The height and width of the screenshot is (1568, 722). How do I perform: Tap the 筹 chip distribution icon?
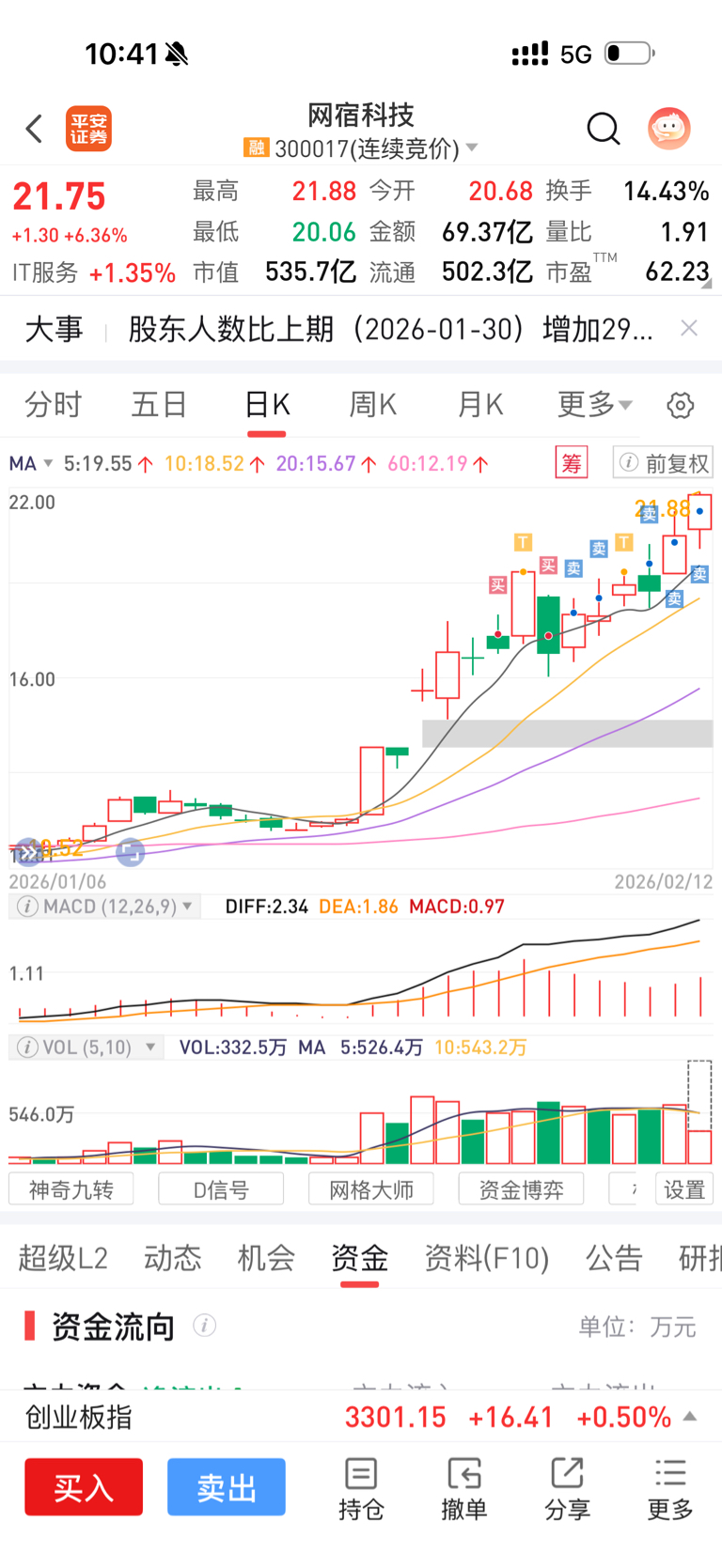point(572,463)
